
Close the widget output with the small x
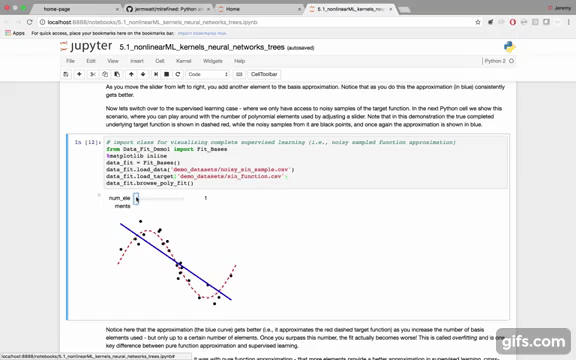pyautogui.click(x=99, y=195)
